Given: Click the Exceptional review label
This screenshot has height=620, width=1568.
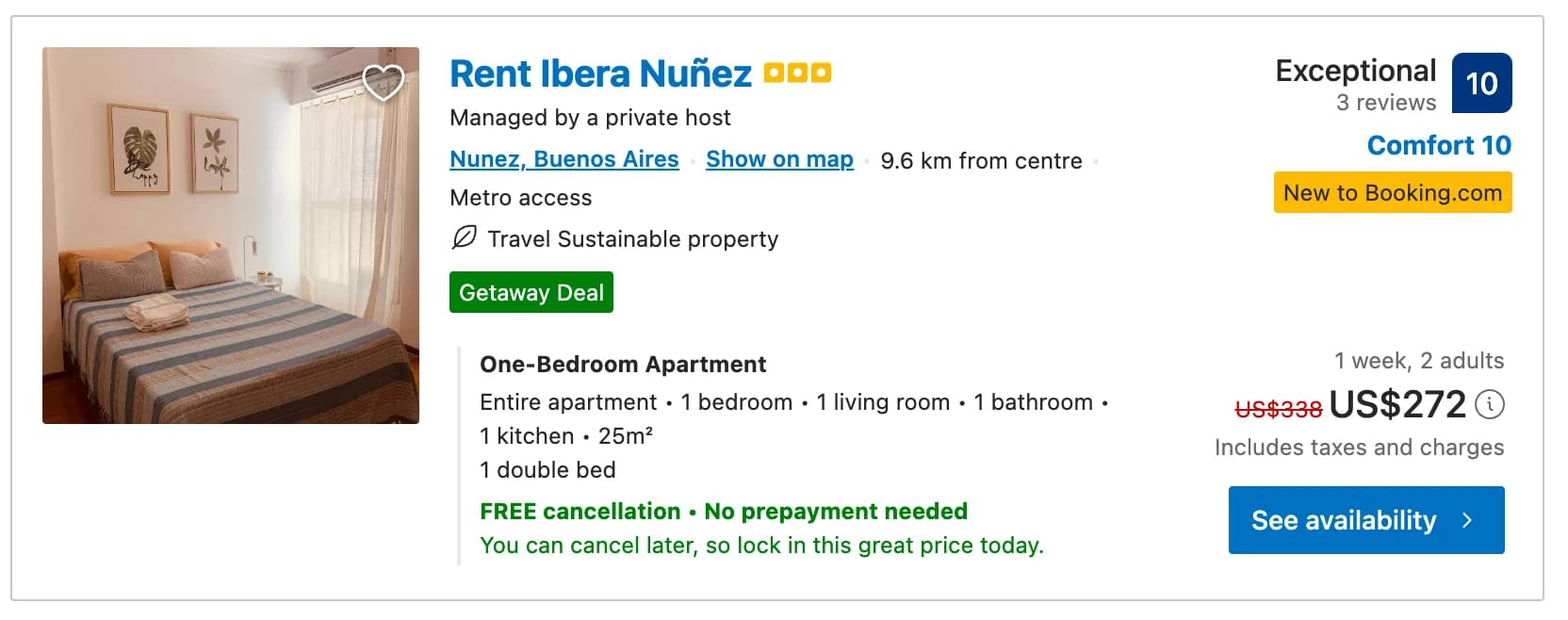Looking at the screenshot, I should tap(1355, 71).
